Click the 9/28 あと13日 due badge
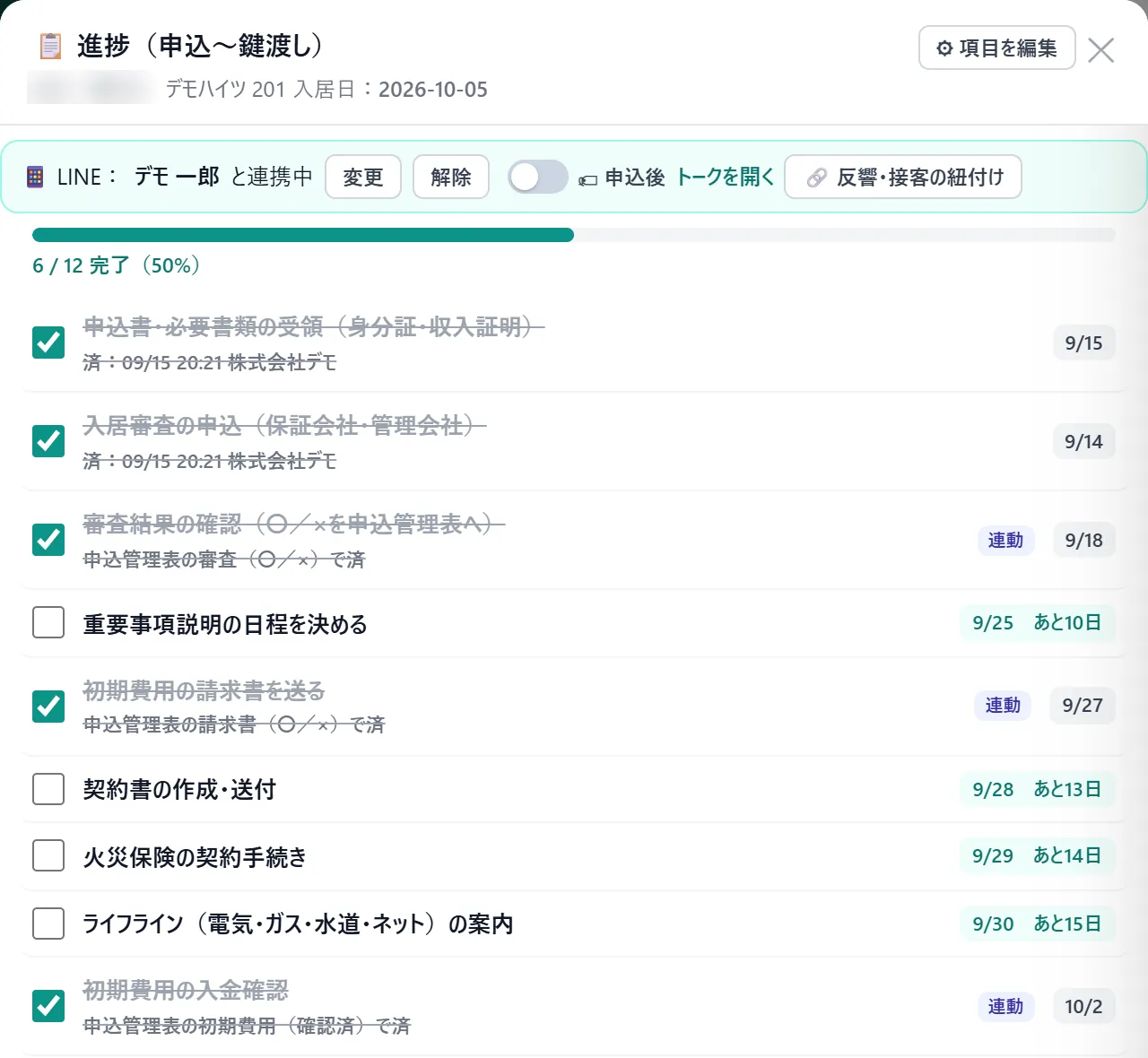This screenshot has height=1058, width=1148. pyautogui.click(x=1038, y=789)
